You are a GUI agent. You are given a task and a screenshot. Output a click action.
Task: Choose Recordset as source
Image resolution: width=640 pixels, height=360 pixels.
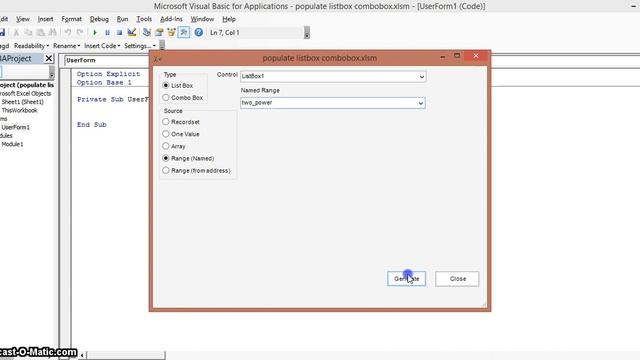pyautogui.click(x=166, y=122)
